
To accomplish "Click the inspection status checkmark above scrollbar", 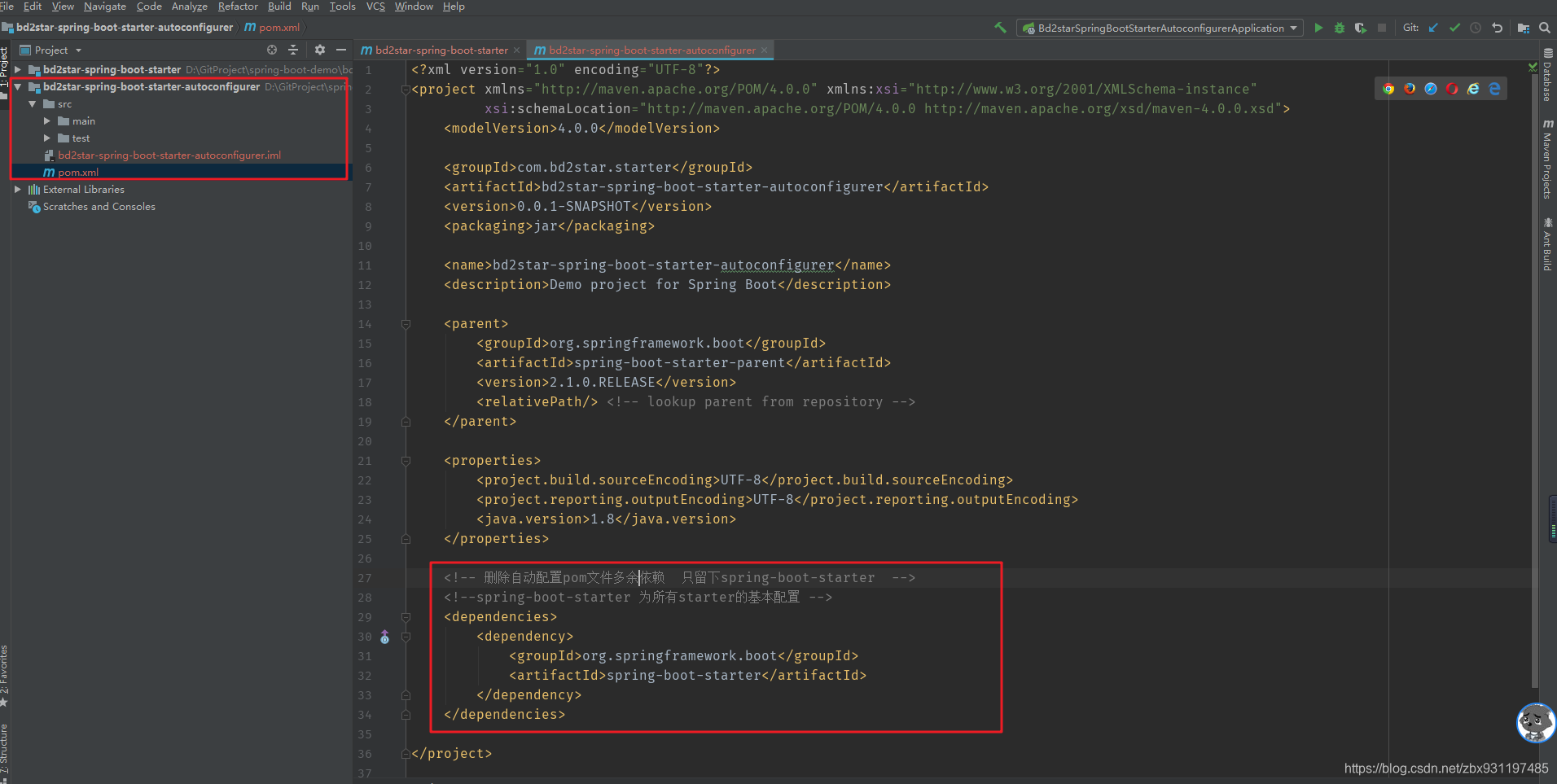I will tap(1533, 68).
